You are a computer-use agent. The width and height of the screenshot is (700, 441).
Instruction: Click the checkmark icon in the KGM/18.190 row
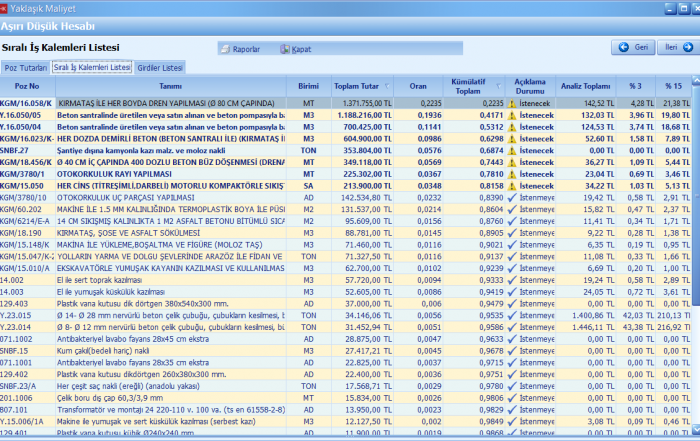coord(512,230)
